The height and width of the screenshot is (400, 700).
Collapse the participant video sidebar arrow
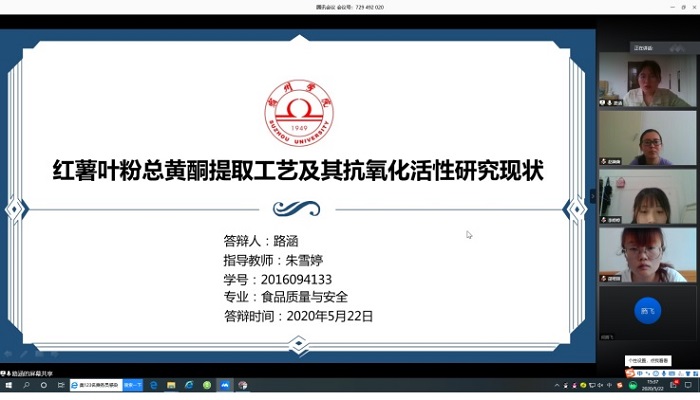point(592,196)
